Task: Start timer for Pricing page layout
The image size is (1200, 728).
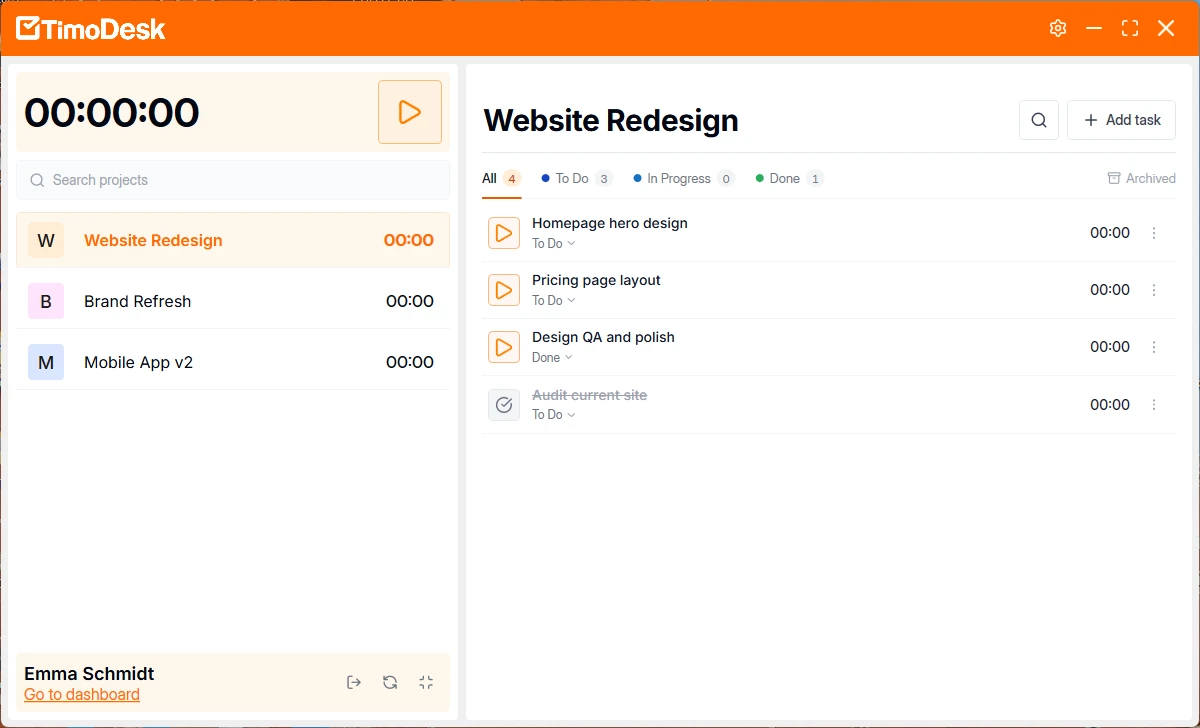Action: click(504, 290)
